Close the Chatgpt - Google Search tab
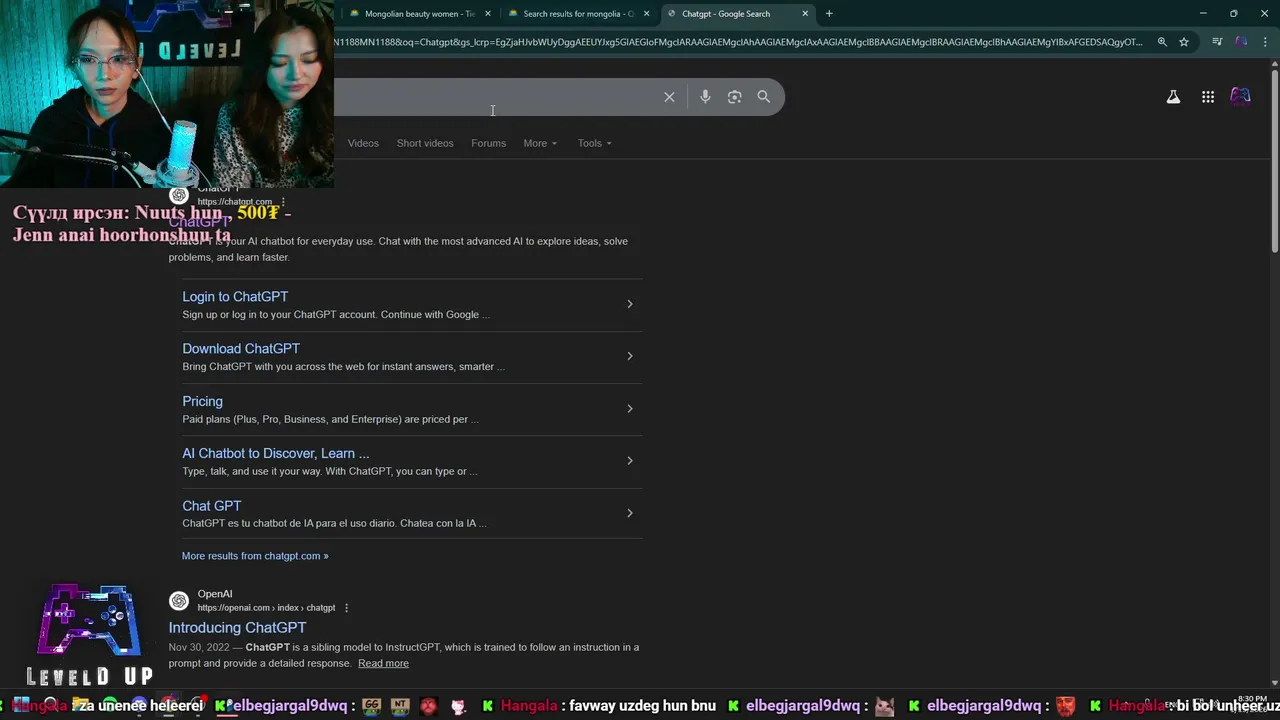This screenshot has width=1280, height=720. [805, 14]
